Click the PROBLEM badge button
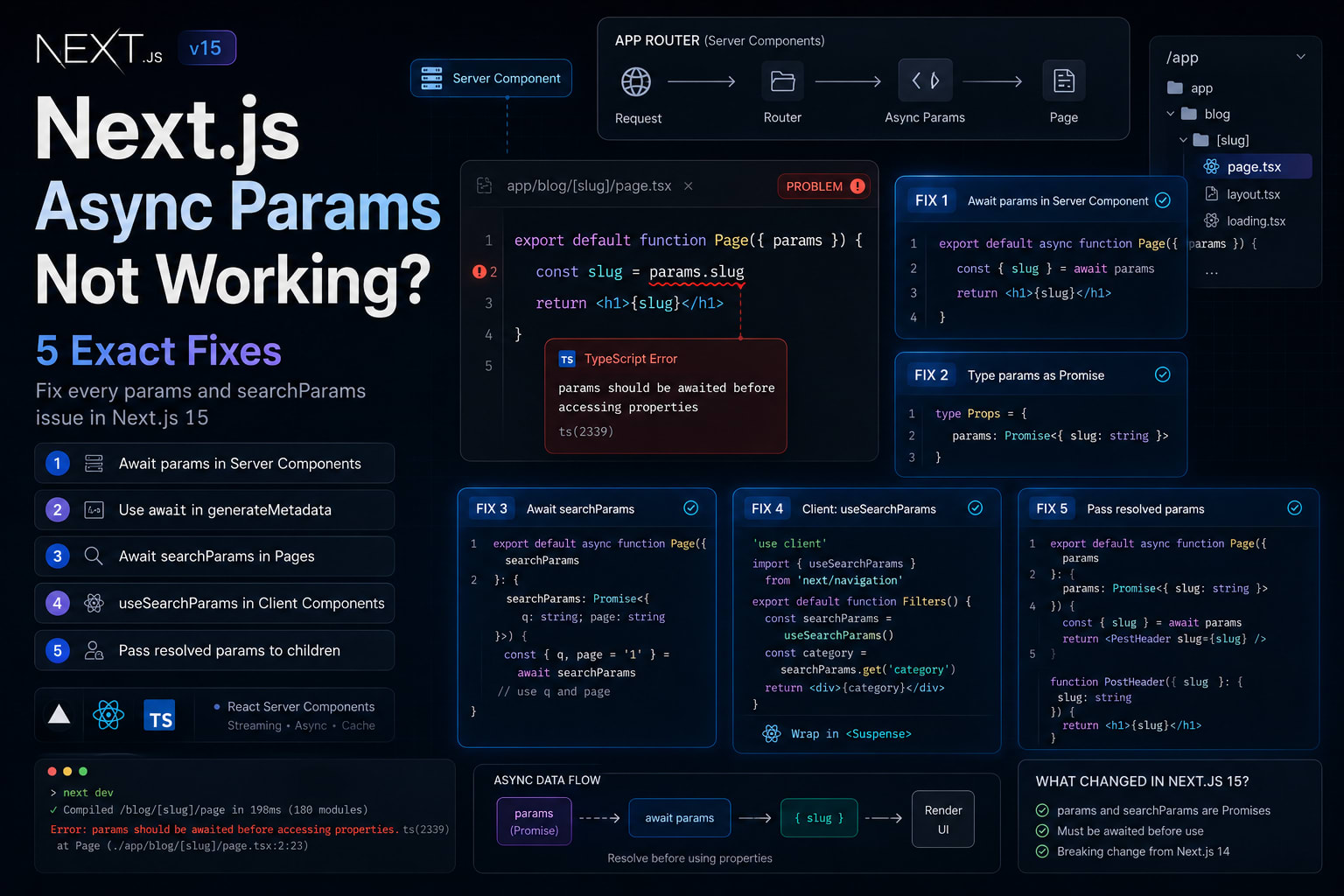The width and height of the screenshot is (1344, 896). click(823, 186)
